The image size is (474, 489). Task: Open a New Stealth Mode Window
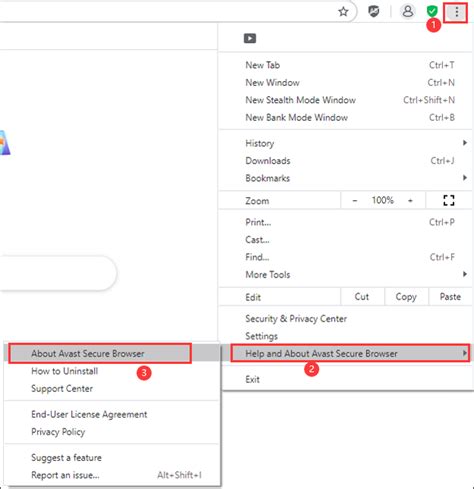[346, 100]
